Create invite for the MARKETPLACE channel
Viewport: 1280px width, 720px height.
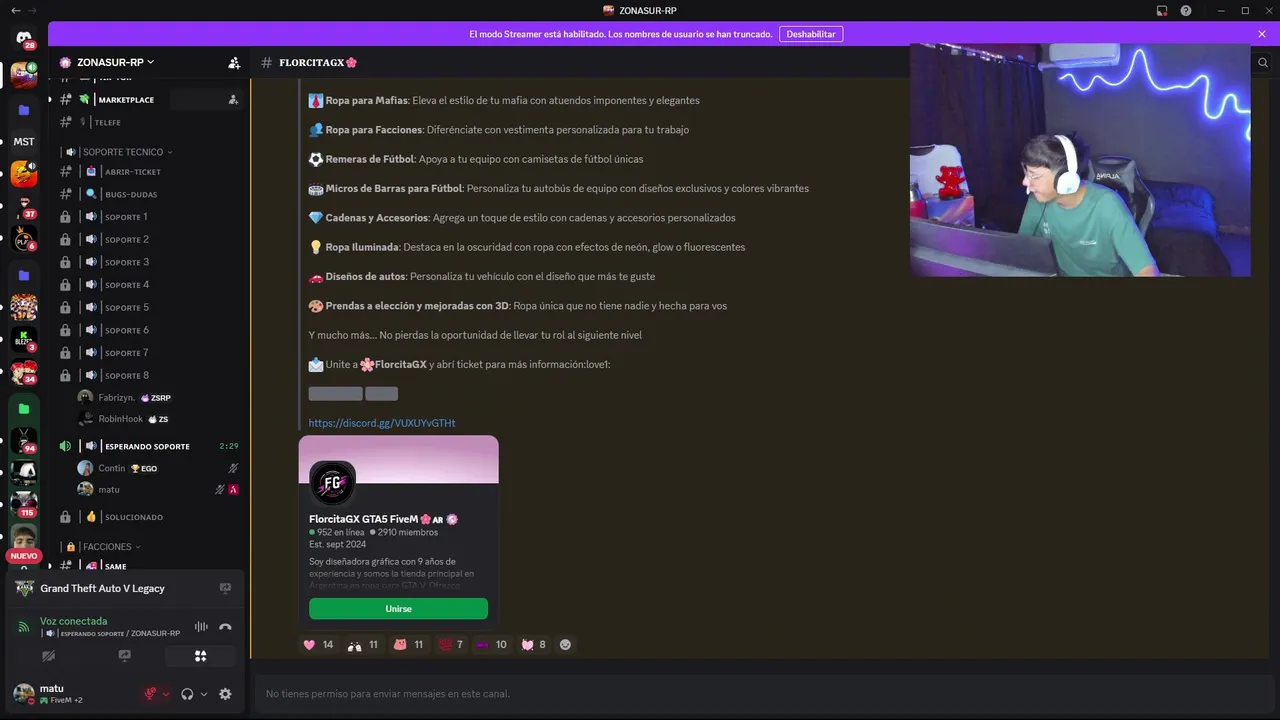click(233, 100)
